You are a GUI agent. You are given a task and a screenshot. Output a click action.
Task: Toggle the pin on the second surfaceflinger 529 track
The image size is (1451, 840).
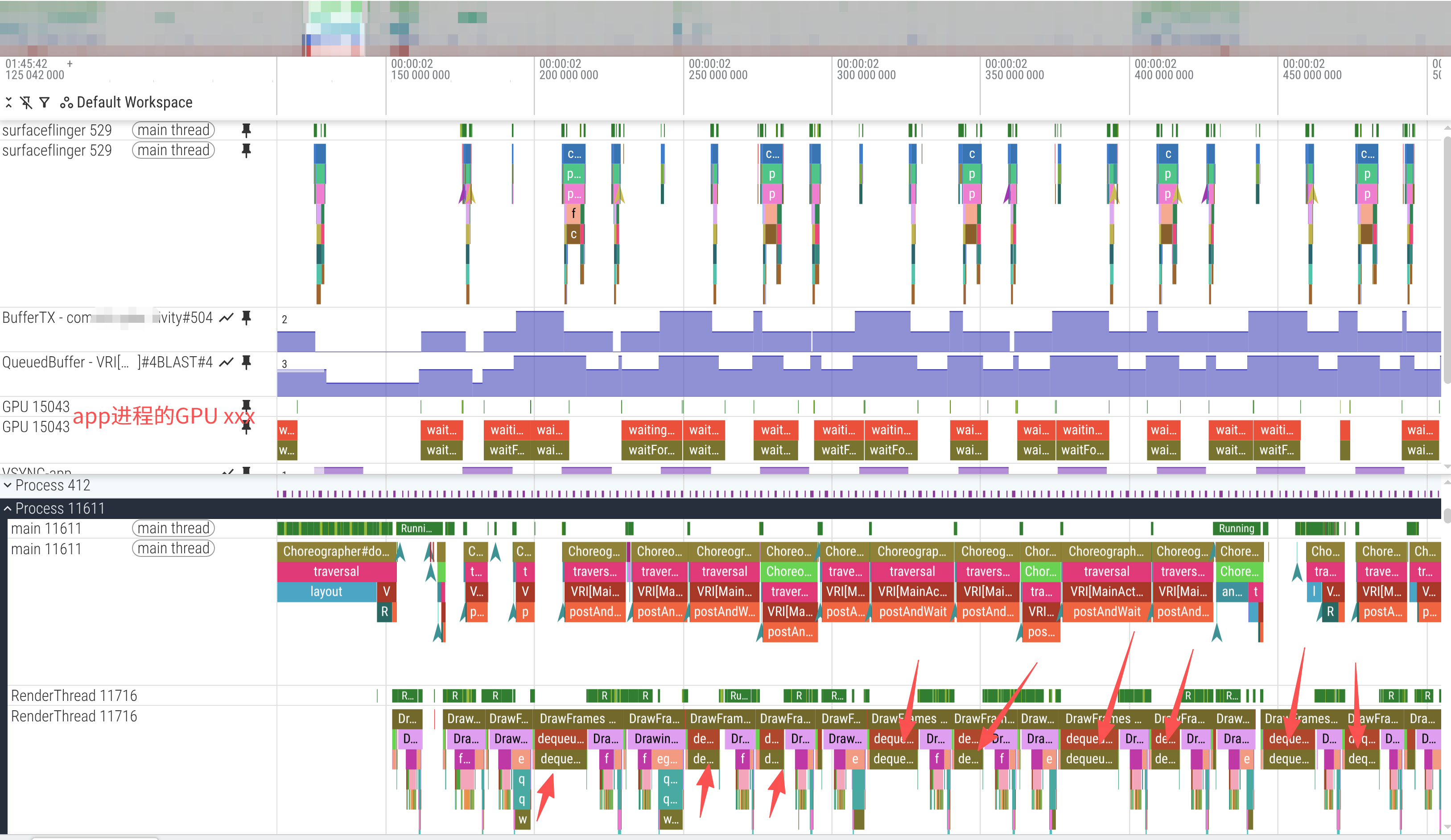[x=247, y=150]
